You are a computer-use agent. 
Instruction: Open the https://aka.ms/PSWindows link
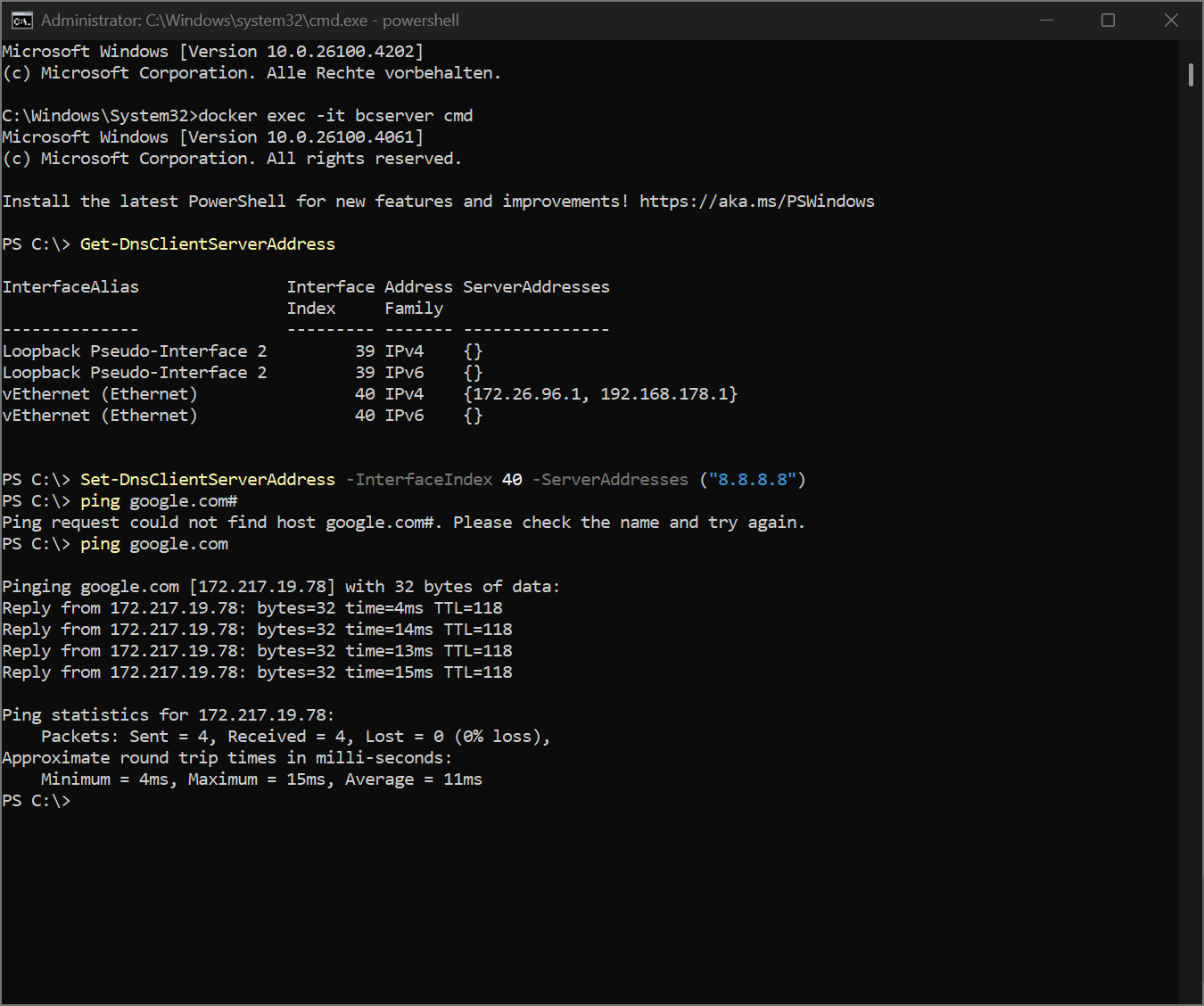755,201
